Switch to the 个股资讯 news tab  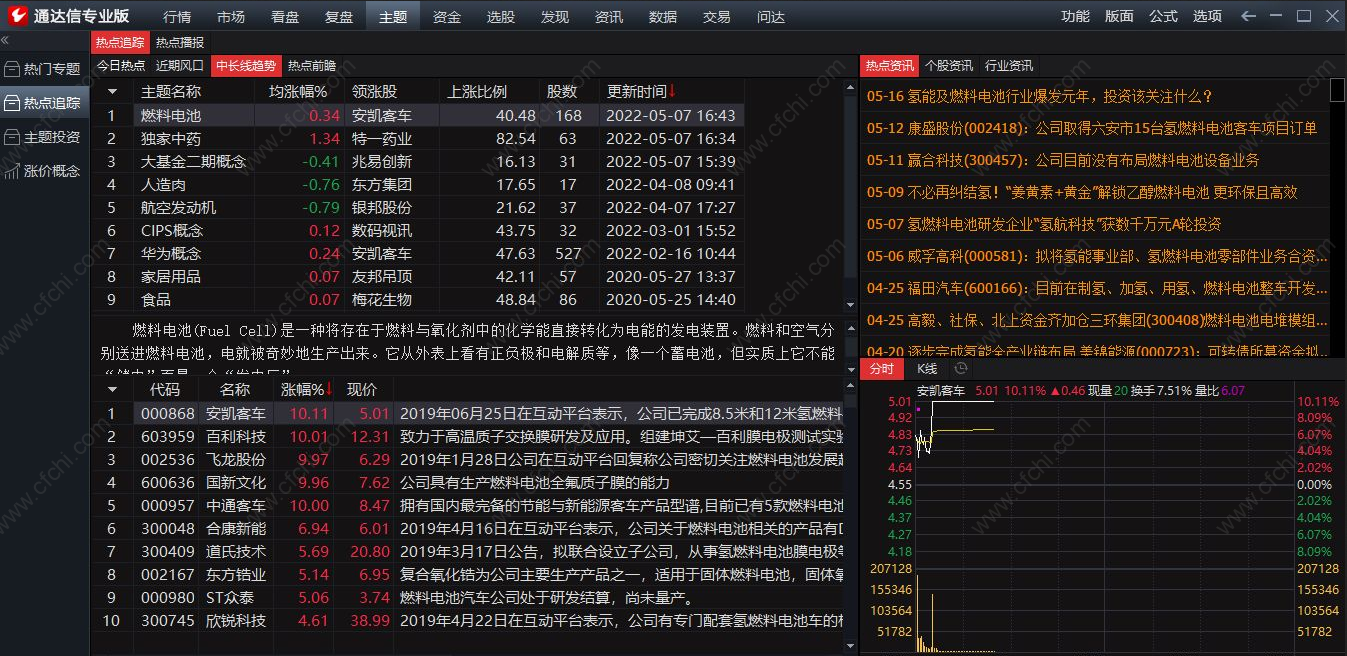coord(949,65)
